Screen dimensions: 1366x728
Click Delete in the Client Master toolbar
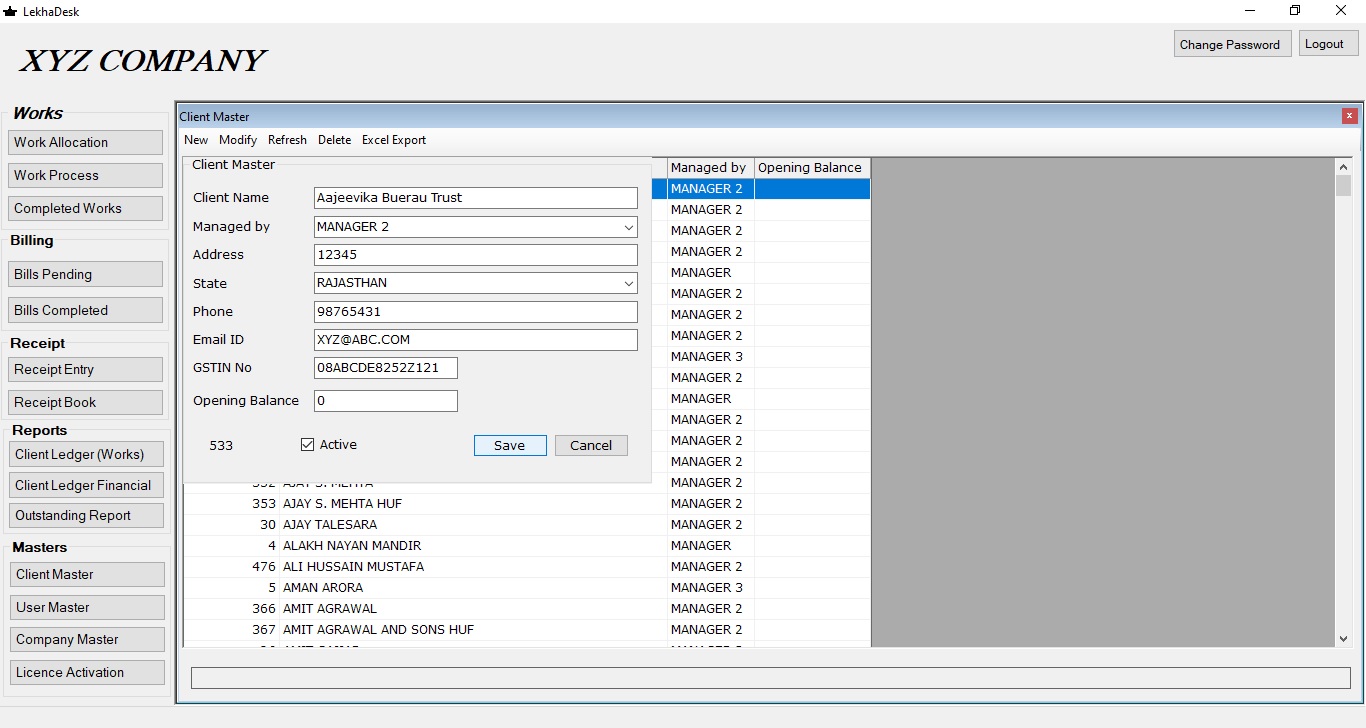tap(334, 140)
